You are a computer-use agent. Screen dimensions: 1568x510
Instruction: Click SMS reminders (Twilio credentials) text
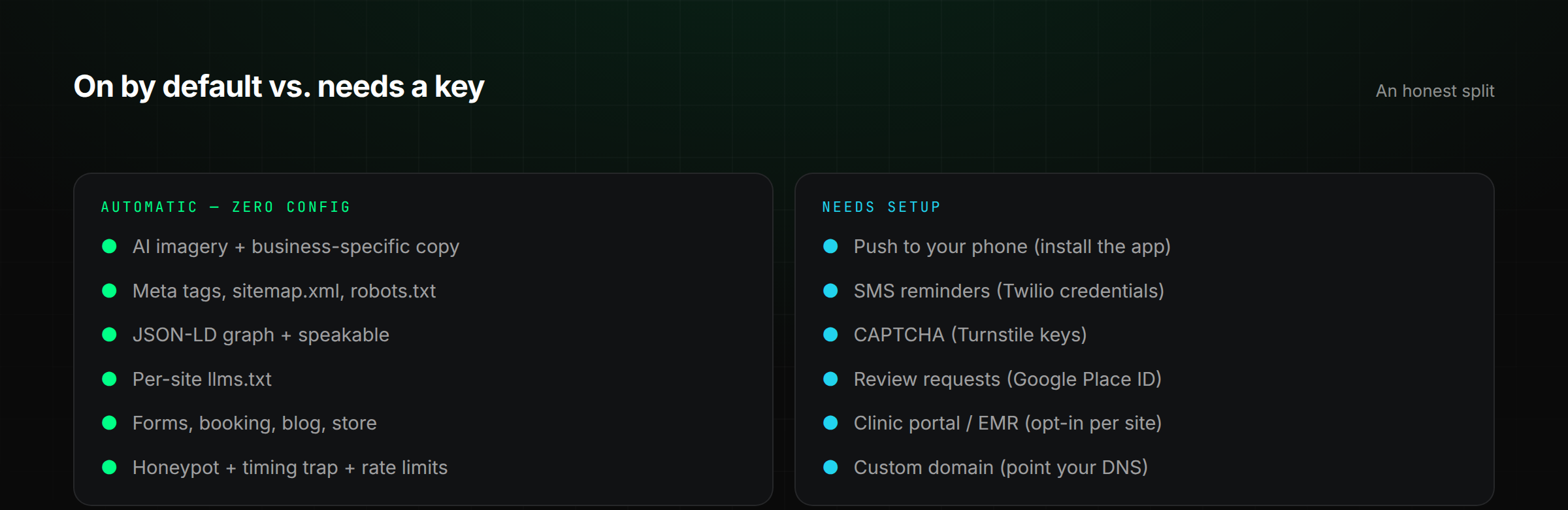[x=1009, y=291]
